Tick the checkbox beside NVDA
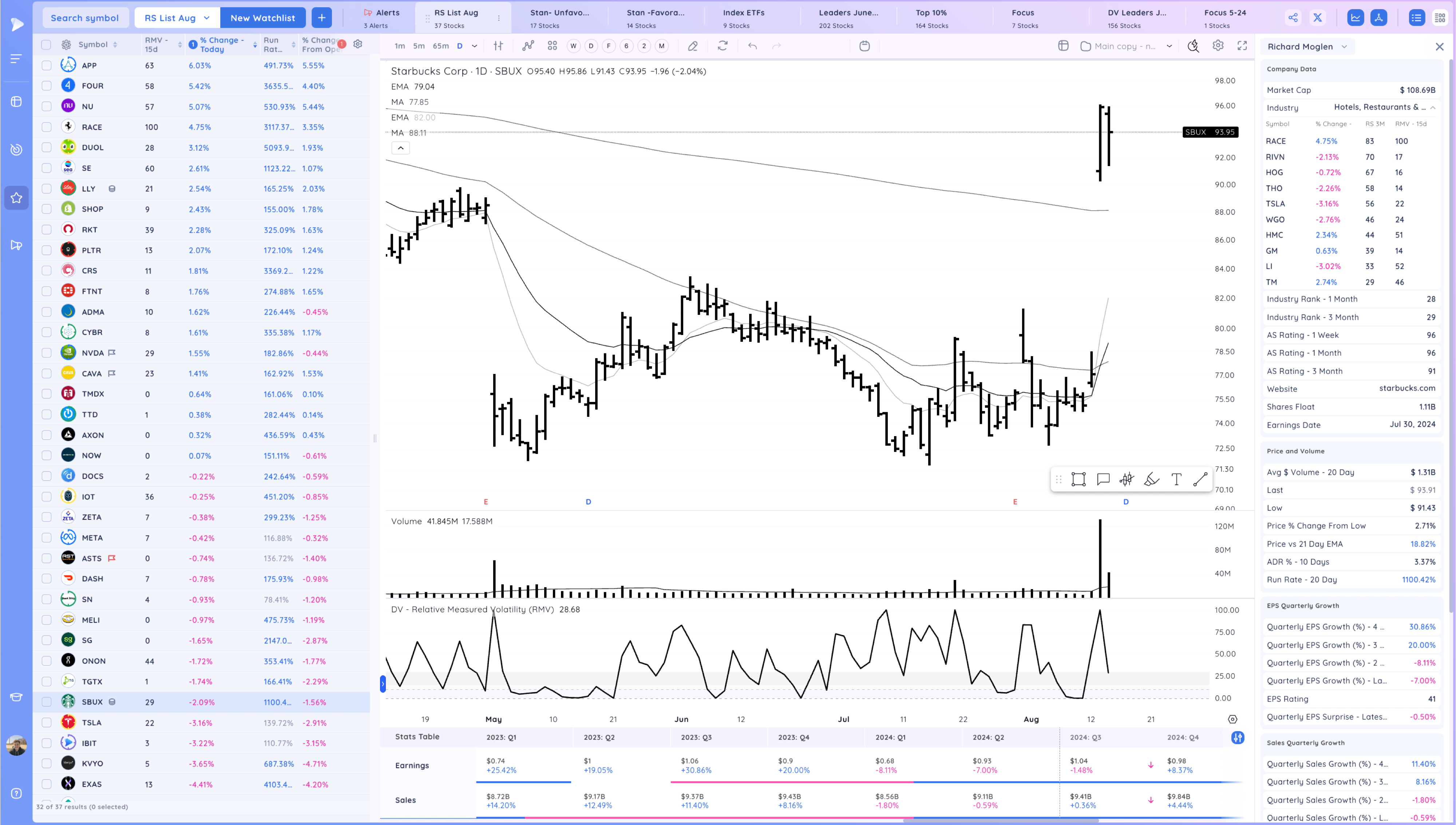The image size is (1456, 825). (x=47, y=353)
